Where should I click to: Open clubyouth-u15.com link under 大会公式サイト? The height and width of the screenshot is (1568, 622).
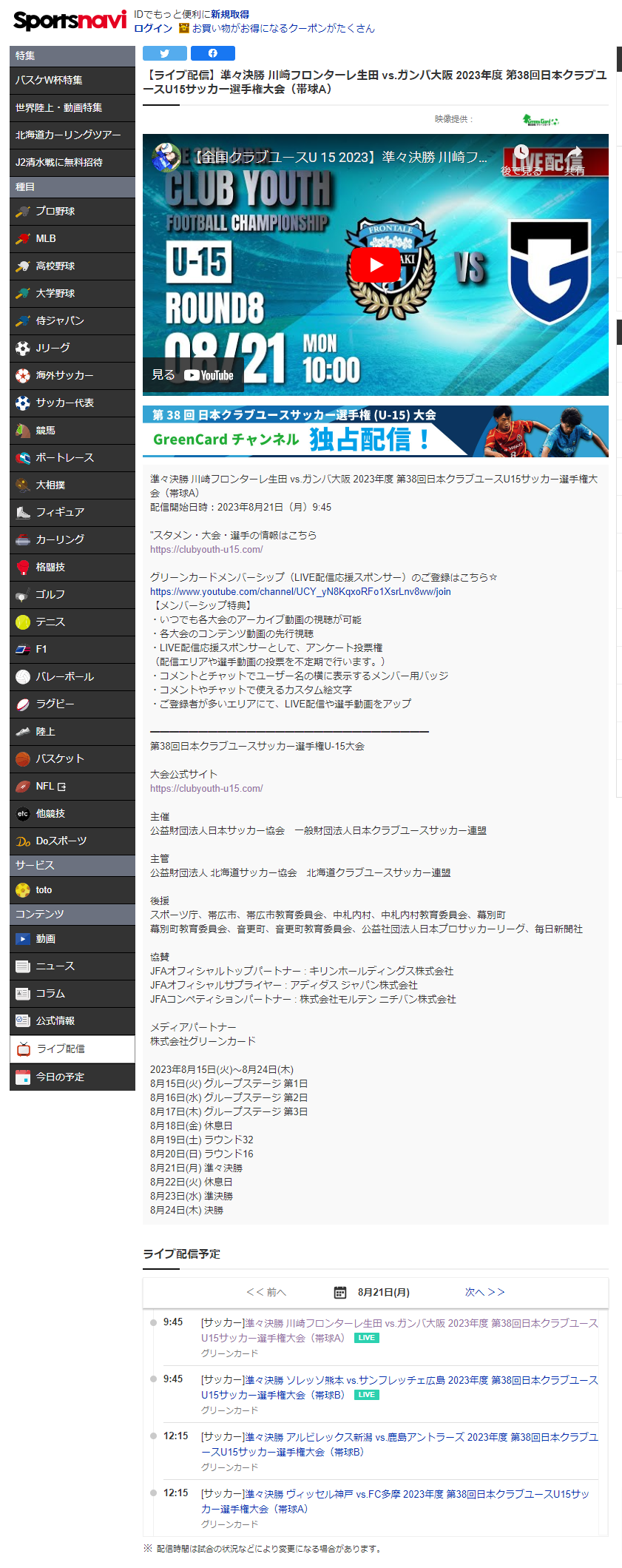pos(206,789)
